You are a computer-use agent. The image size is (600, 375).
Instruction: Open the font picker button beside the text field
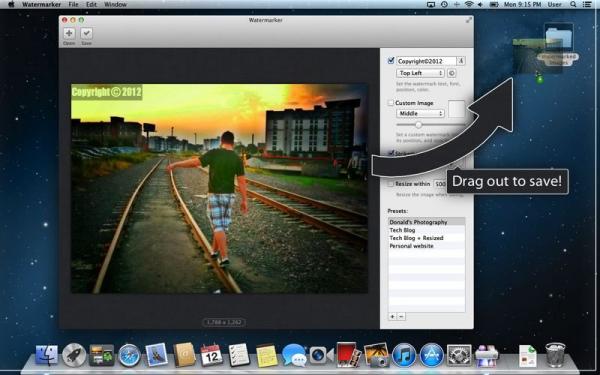(x=461, y=61)
